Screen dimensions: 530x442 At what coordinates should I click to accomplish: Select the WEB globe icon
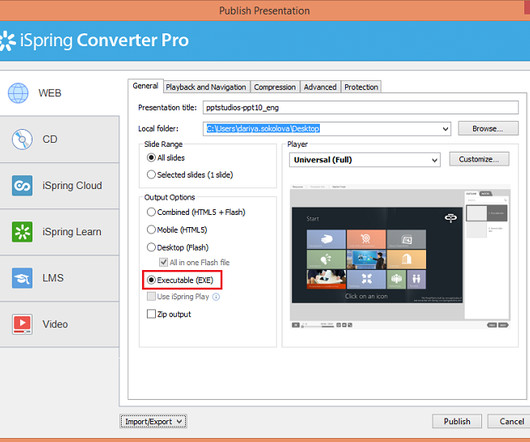(18, 93)
